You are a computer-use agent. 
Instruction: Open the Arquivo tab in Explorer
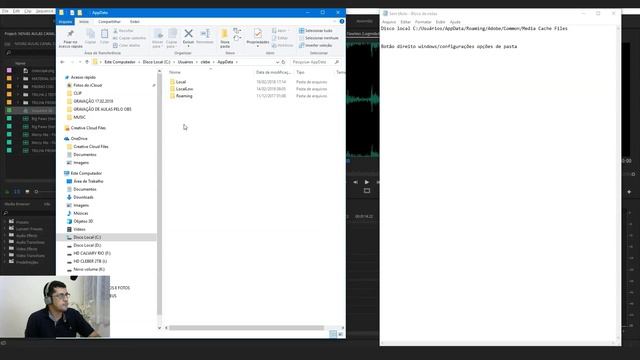[65, 22]
